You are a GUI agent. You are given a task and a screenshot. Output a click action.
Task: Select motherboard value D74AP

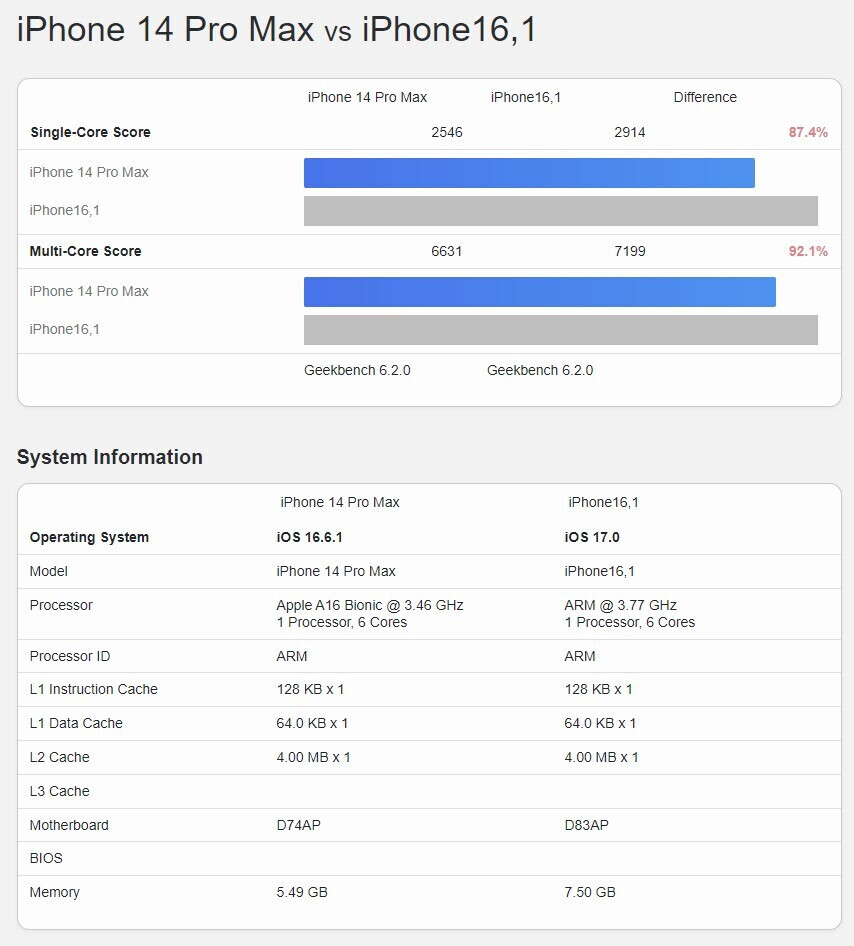[x=299, y=825]
